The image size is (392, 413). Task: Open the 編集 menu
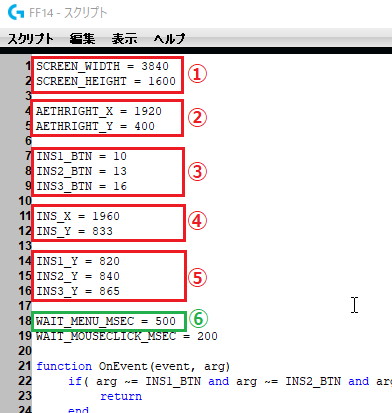(x=82, y=39)
